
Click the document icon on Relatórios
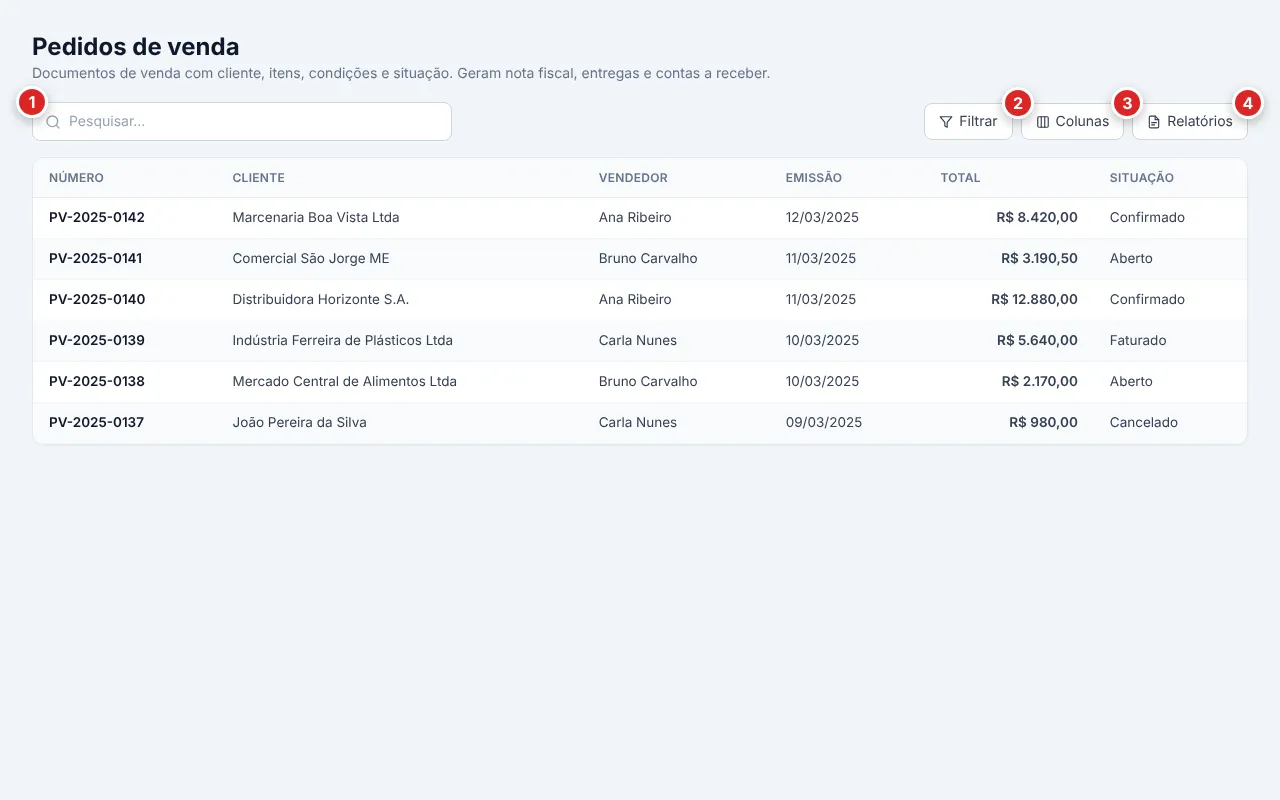pos(1154,122)
